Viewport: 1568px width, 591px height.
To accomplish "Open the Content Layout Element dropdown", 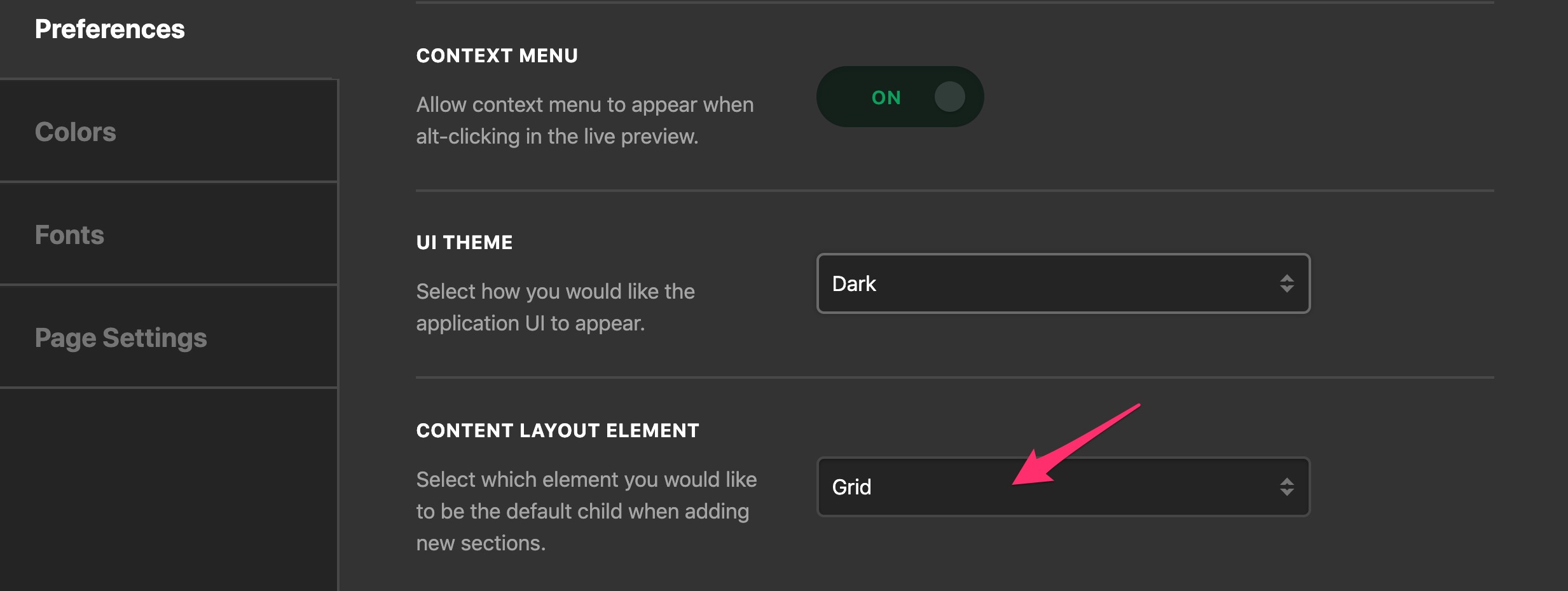I will [1063, 487].
